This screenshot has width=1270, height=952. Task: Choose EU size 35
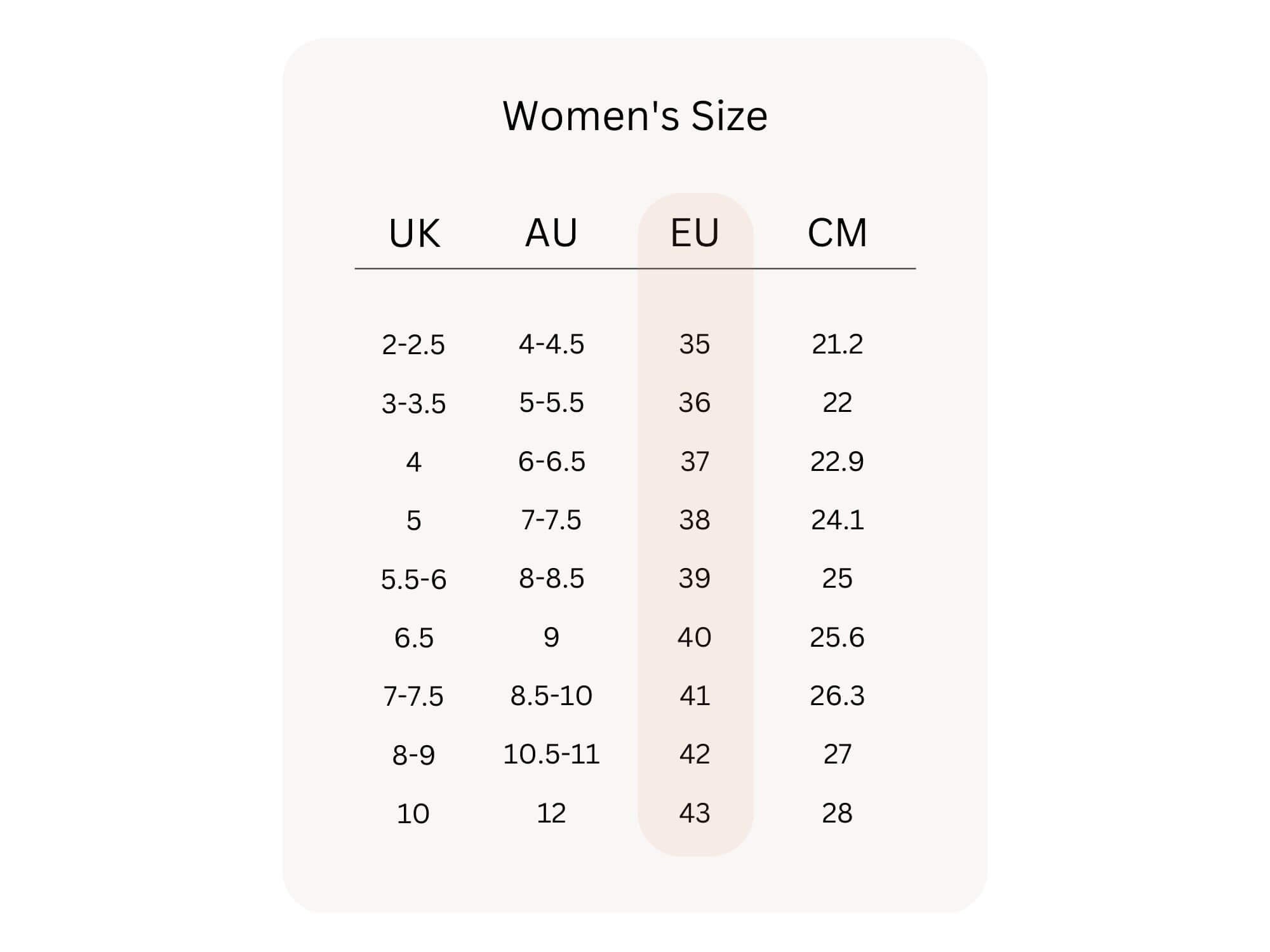(x=695, y=344)
